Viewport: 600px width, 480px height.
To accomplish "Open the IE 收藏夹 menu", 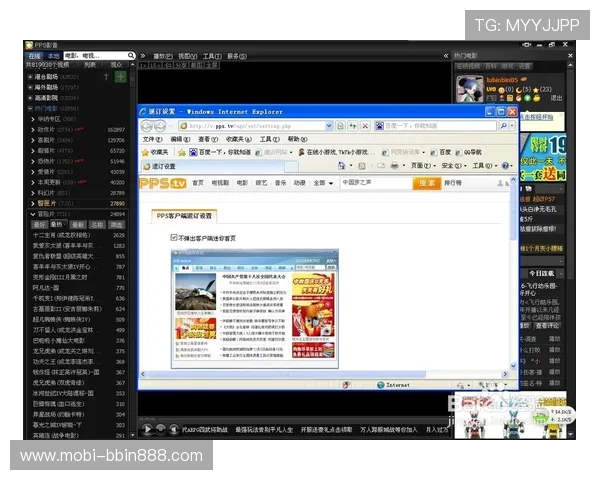I will pos(239,139).
